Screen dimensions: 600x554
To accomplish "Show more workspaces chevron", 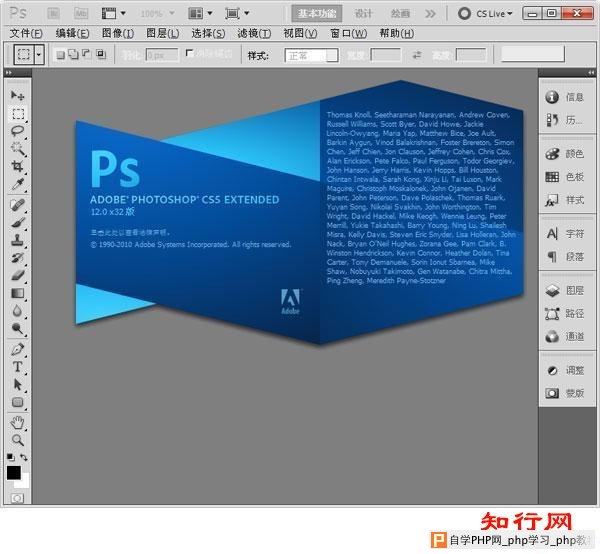I will pyautogui.click(x=430, y=14).
